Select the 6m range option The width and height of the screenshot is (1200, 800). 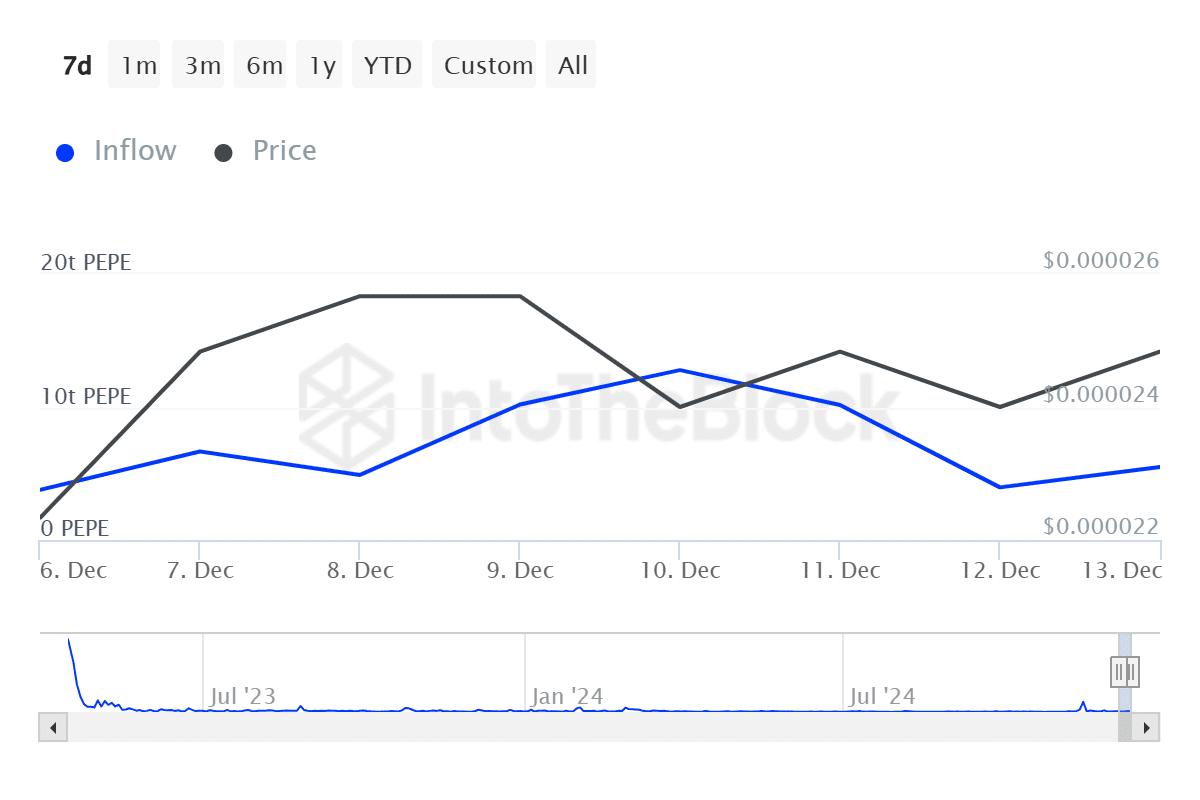[x=264, y=66]
